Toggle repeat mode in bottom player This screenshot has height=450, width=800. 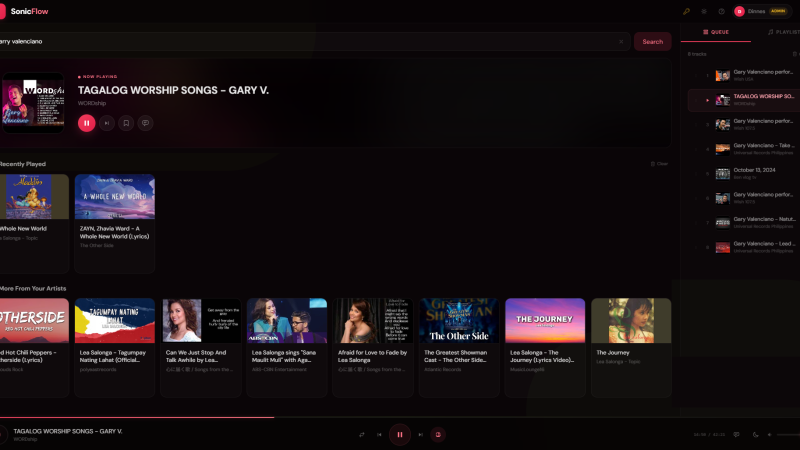362,435
